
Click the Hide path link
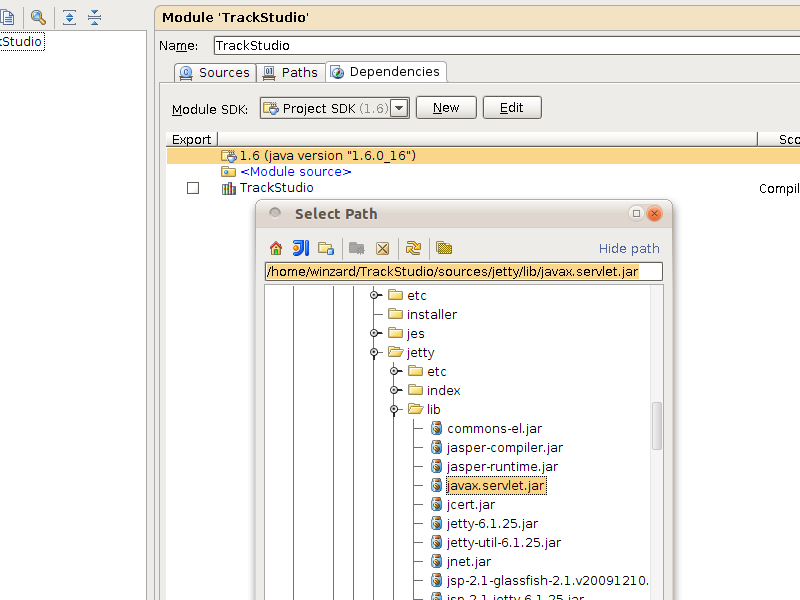tap(629, 248)
